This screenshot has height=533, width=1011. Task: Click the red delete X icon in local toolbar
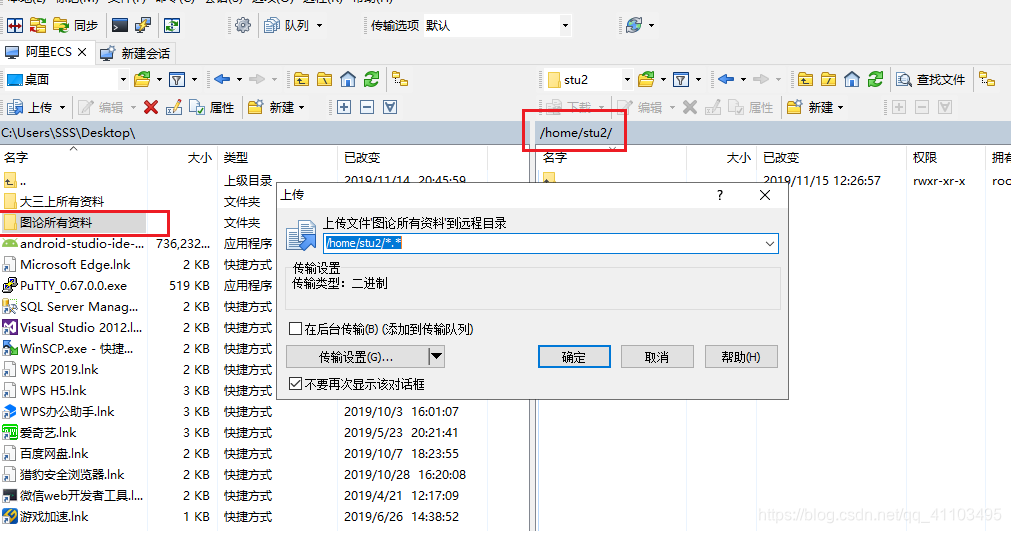[x=151, y=108]
